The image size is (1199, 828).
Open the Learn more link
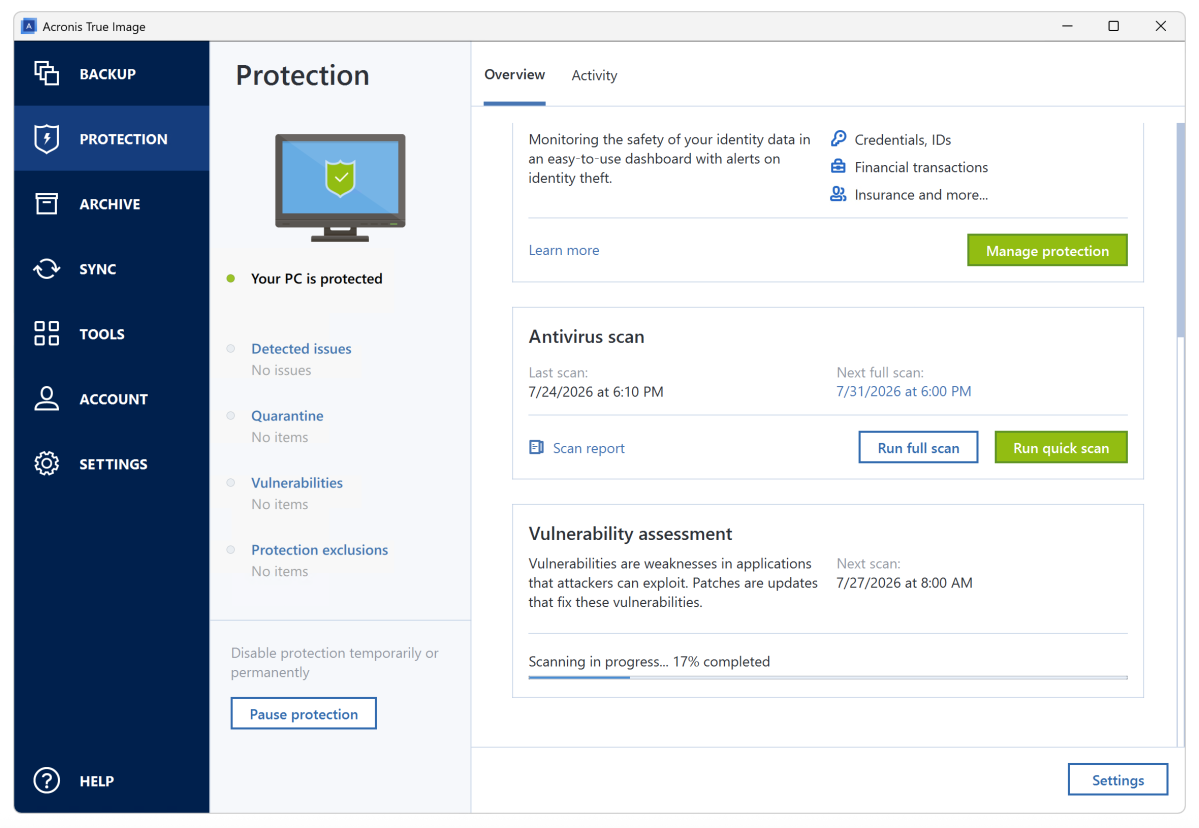pyautogui.click(x=564, y=250)
